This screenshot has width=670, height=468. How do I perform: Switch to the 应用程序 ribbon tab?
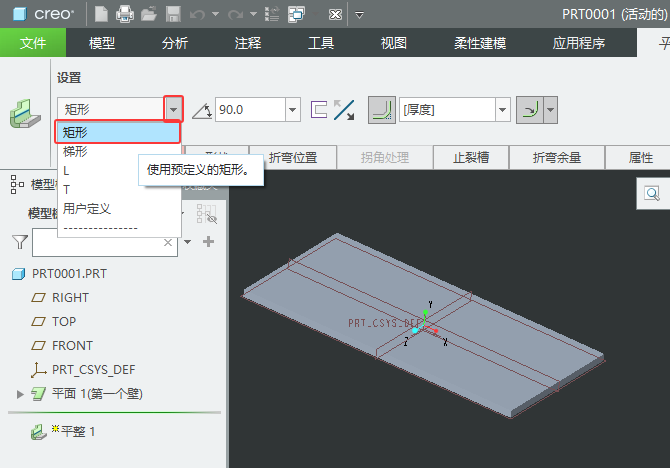click(579, 43)
